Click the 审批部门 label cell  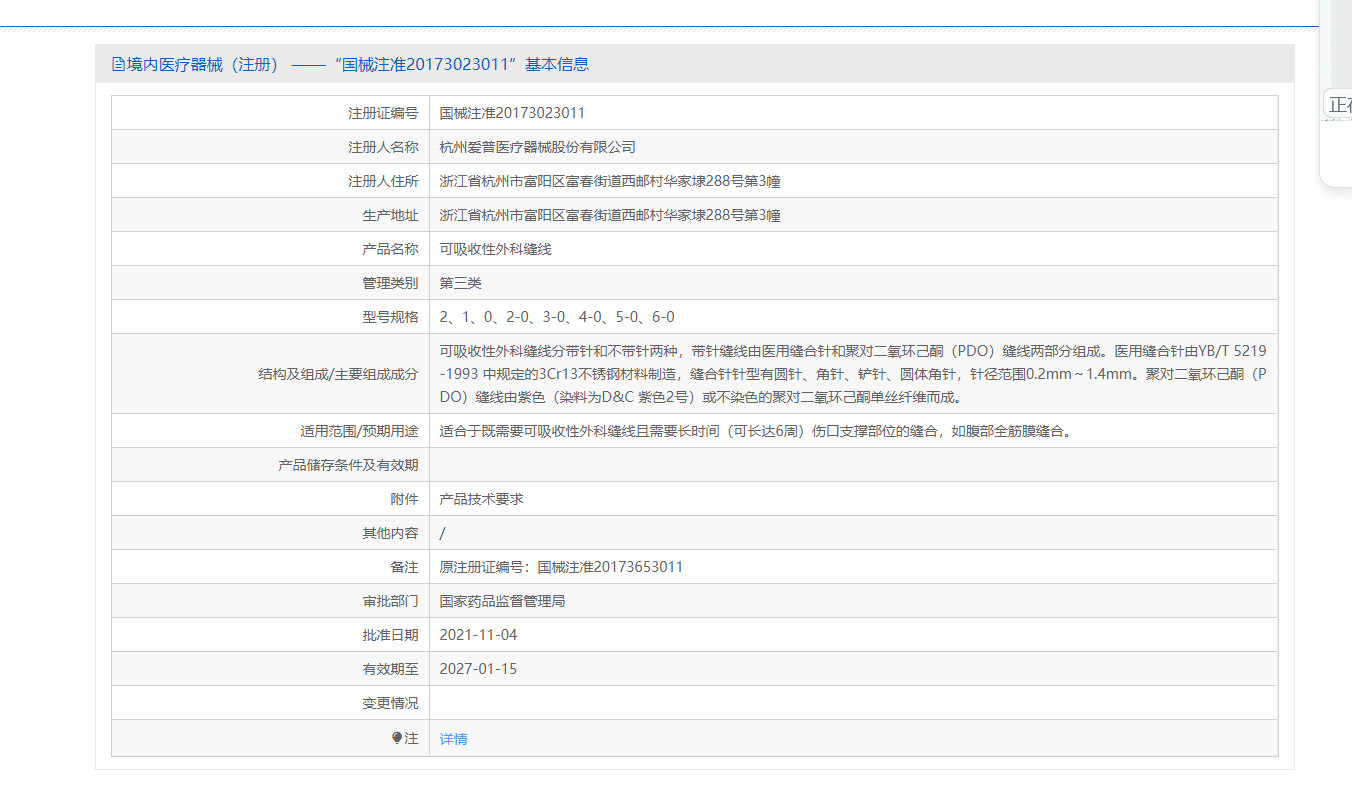coord(270,601)
